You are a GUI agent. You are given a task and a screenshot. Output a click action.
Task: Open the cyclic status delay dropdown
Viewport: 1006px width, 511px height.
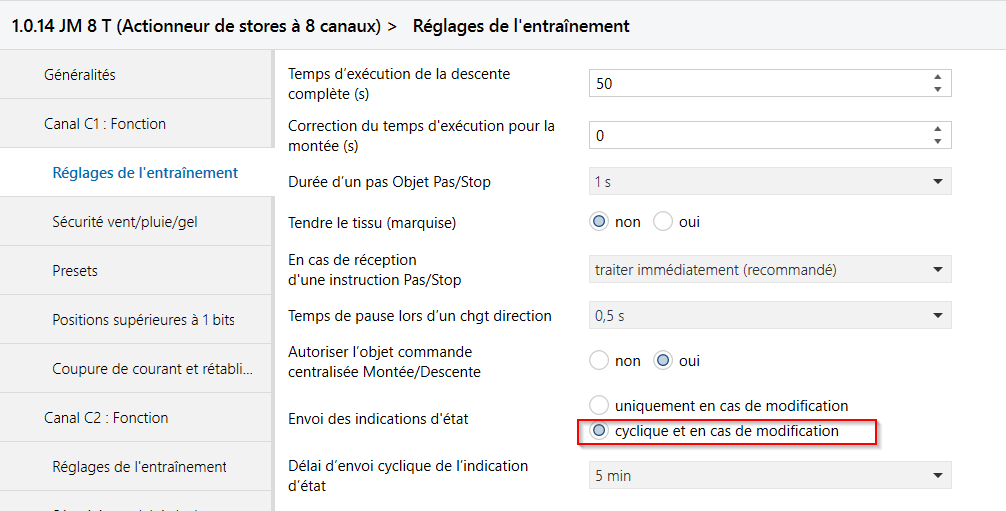(x=769, y=476)
